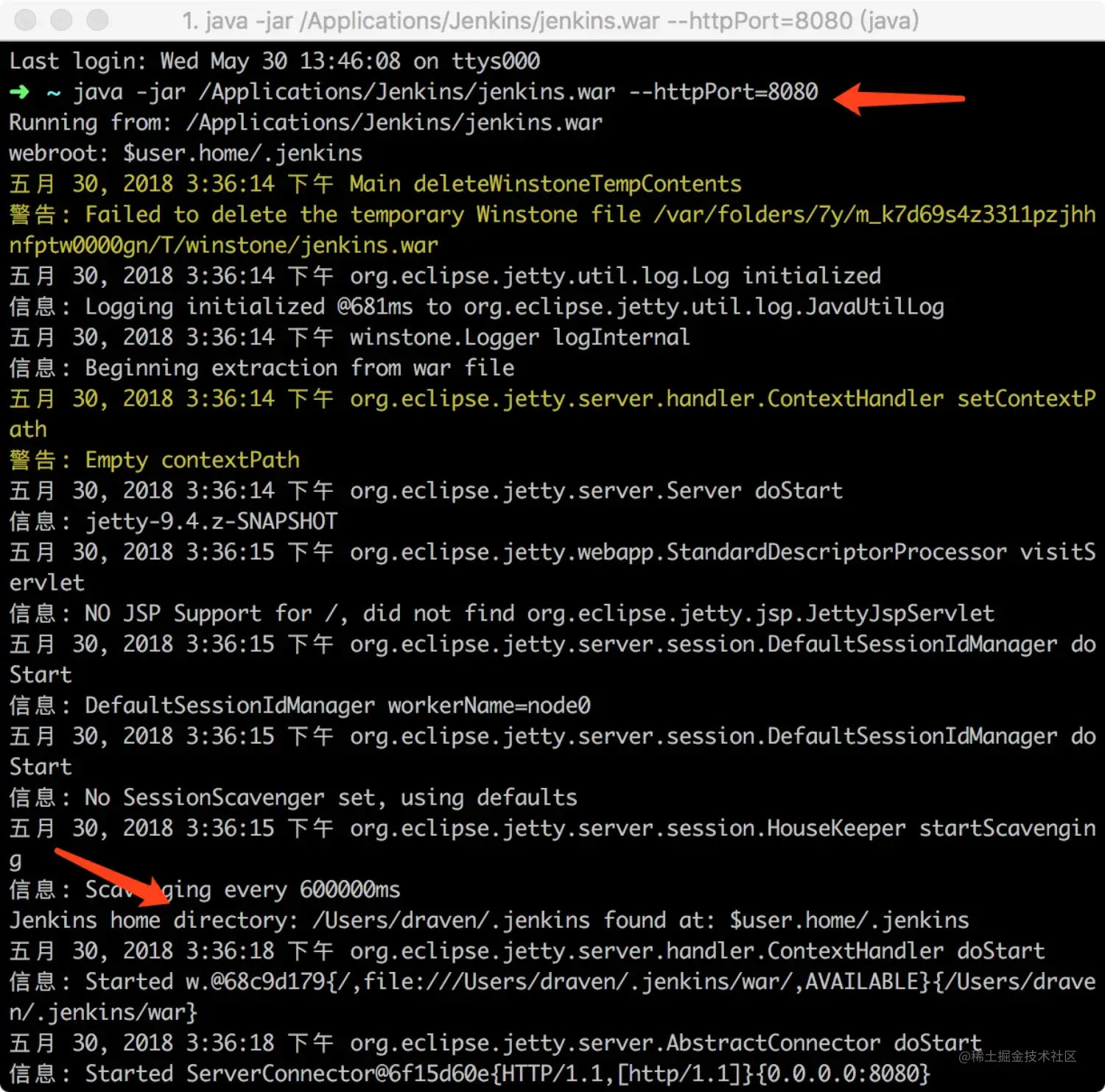Screen dimensions: 1105x1092
Task: Click 'nfptw0000gn/T/winstone/jenkins.war' path line
Action: click(224, 245)
